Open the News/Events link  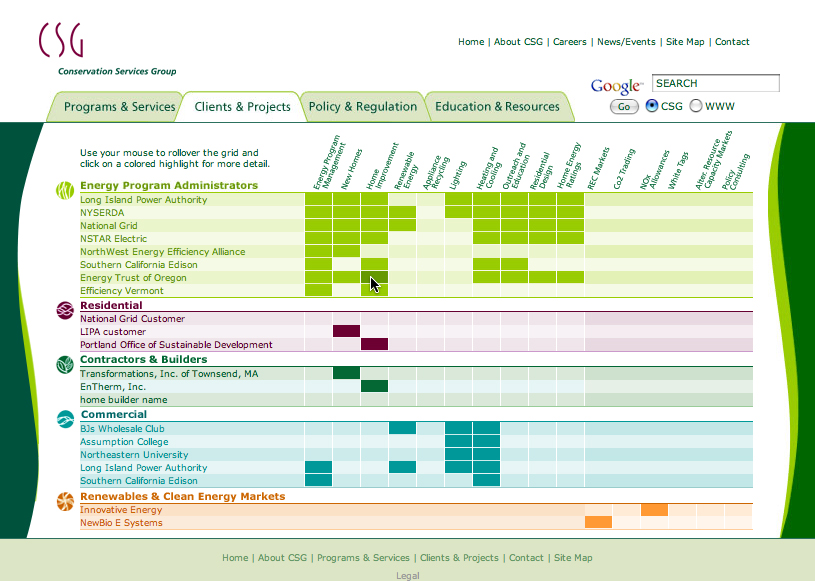click(626, 42)
